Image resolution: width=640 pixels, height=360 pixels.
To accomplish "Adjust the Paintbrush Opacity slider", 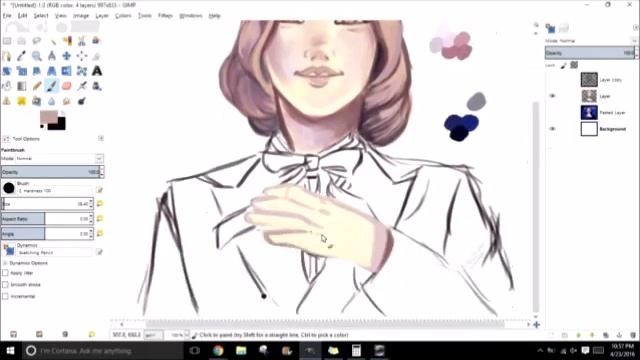I will (x=50, y=172).
